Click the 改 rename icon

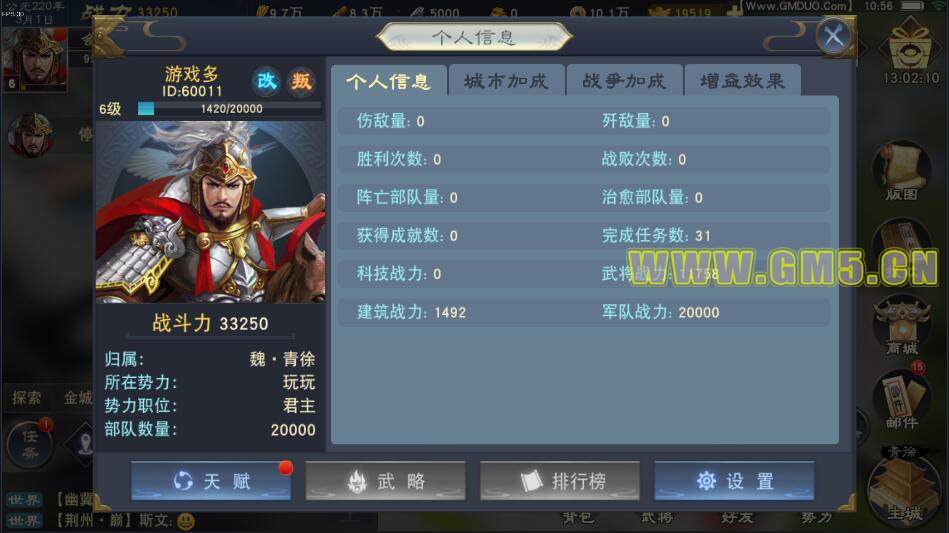(x=266, y=81)
